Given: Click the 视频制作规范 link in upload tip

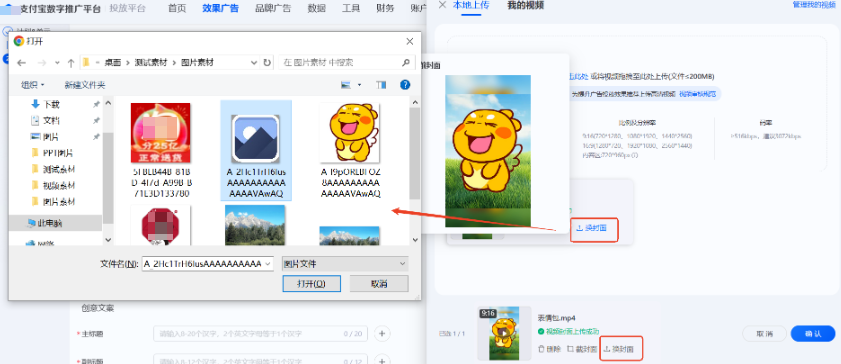Looking at the screenshot, I should pos(698,94).
